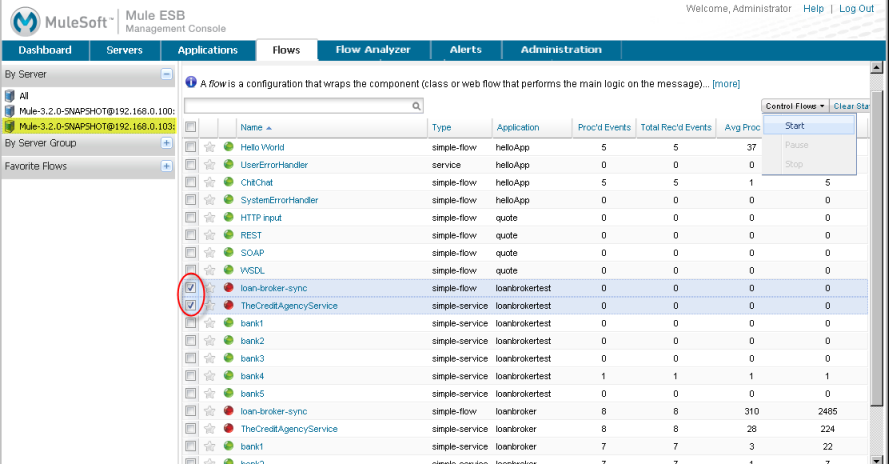889x464 pixels.
Task: Click the favorite star beside ChitChat flow
Action: 210,182
